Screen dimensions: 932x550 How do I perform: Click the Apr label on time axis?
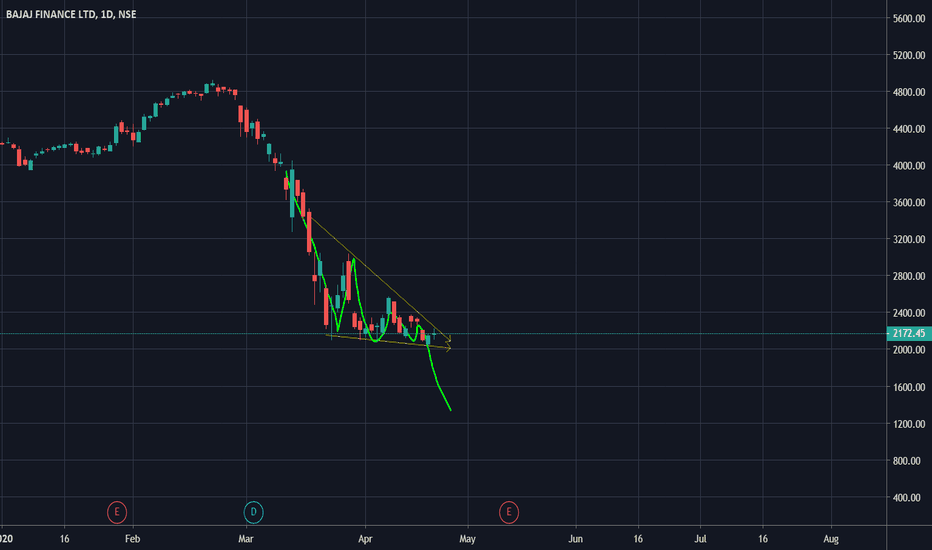coord(365,539)
